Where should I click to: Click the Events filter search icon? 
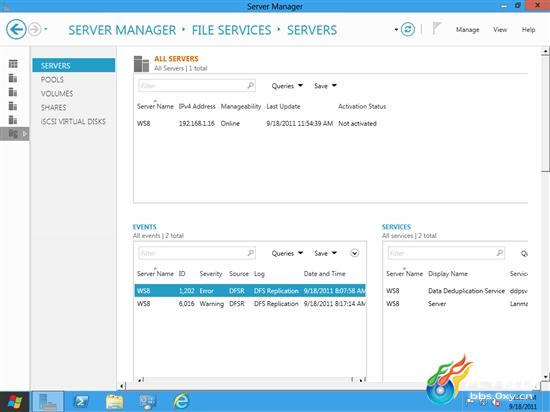click(251, 252)
